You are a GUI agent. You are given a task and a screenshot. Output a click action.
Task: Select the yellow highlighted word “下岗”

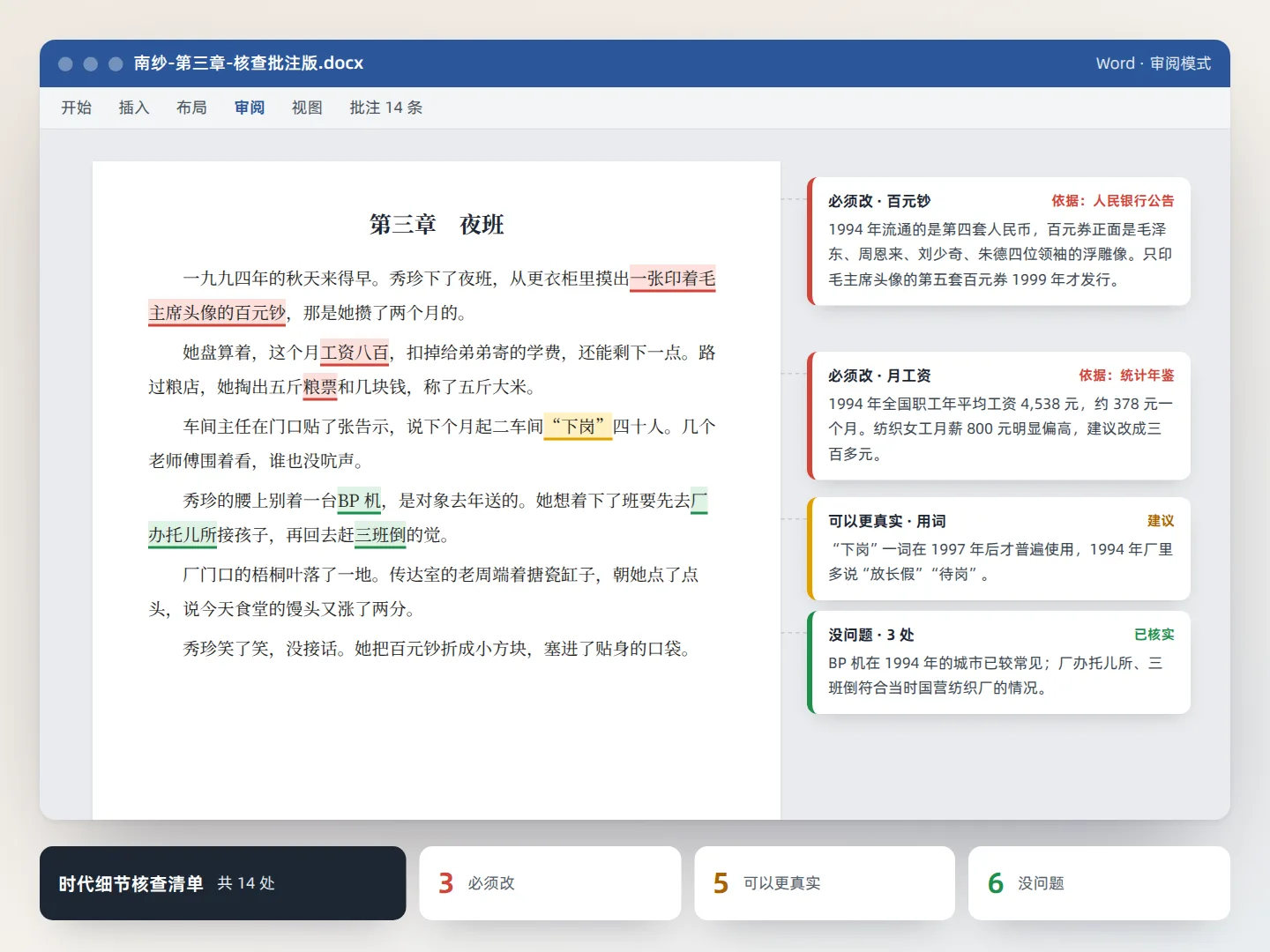[578, 427]
